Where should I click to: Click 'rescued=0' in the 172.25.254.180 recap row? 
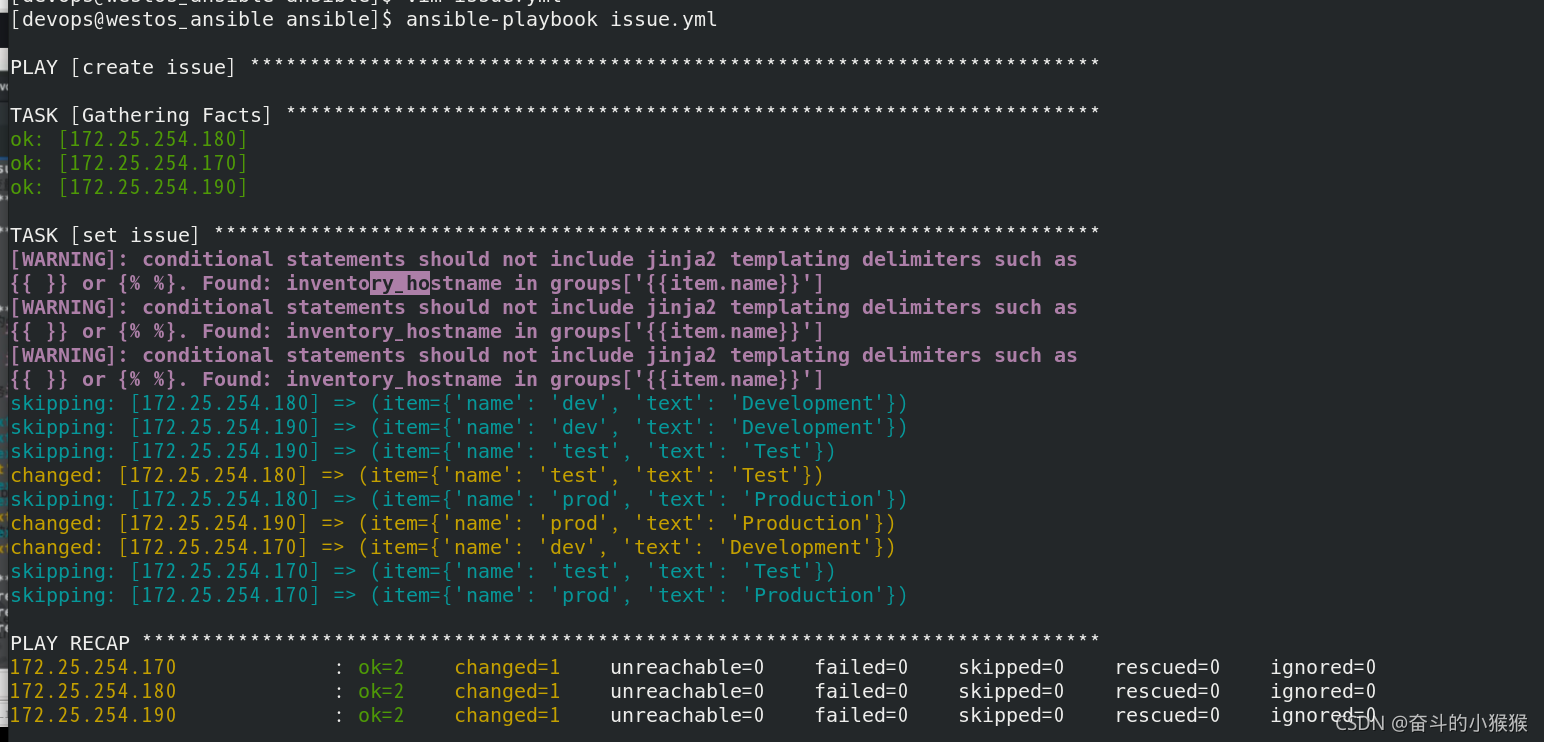tap(1167, 692)
